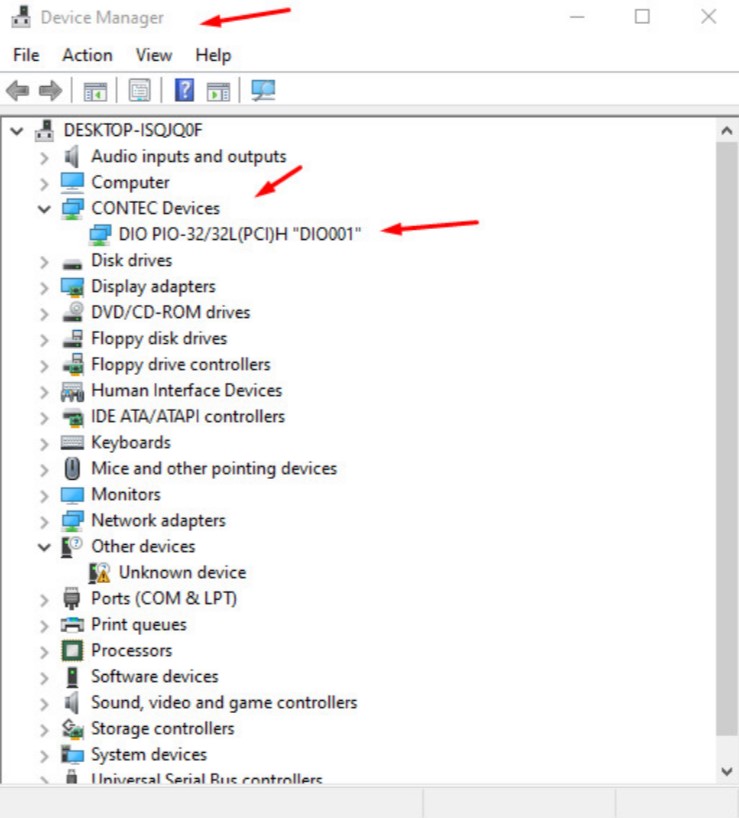Select the Computer tree label
The width and height of the screenshot is (739, 818).
130,183
